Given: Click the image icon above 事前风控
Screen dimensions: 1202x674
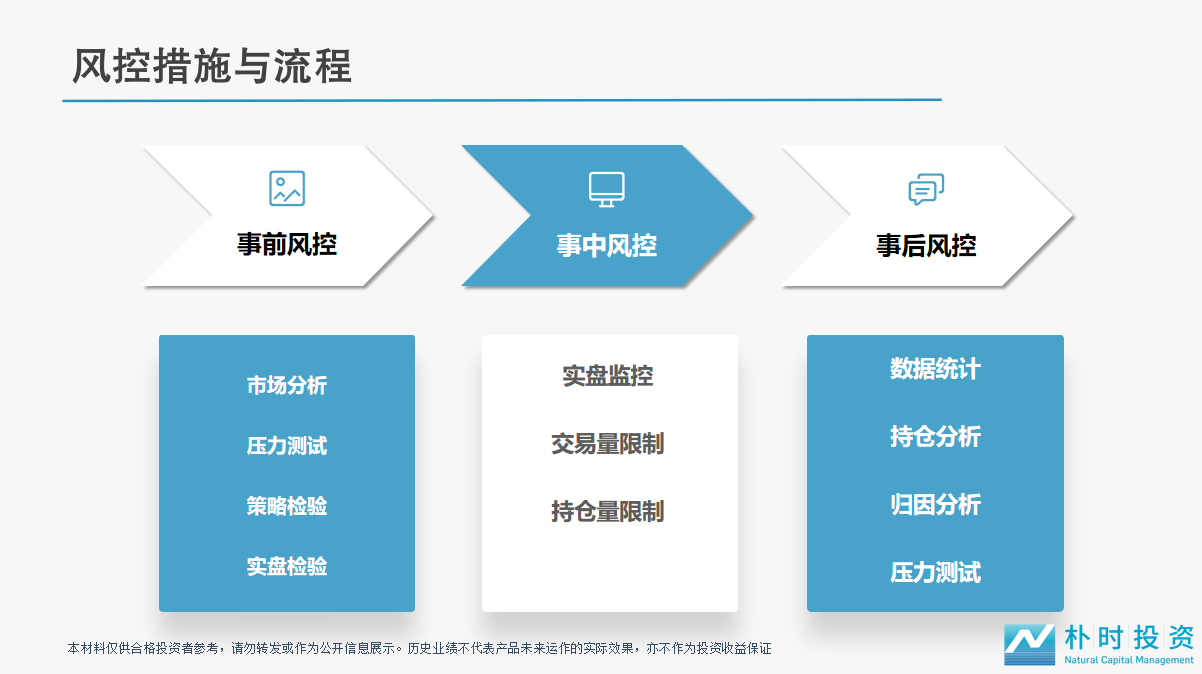Looking at the screenshot, I should (x=287, y=188).
